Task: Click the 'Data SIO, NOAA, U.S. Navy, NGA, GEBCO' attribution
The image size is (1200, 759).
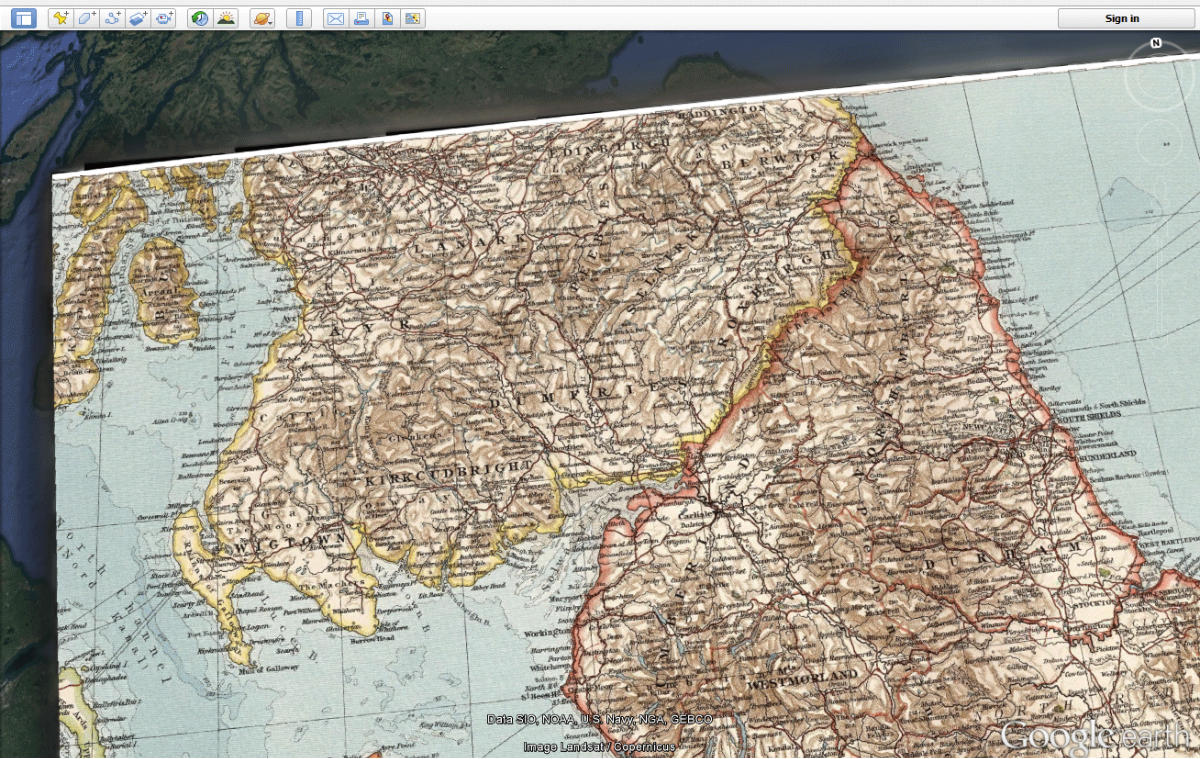Action: pyautogui.click(x=600, y=719)
